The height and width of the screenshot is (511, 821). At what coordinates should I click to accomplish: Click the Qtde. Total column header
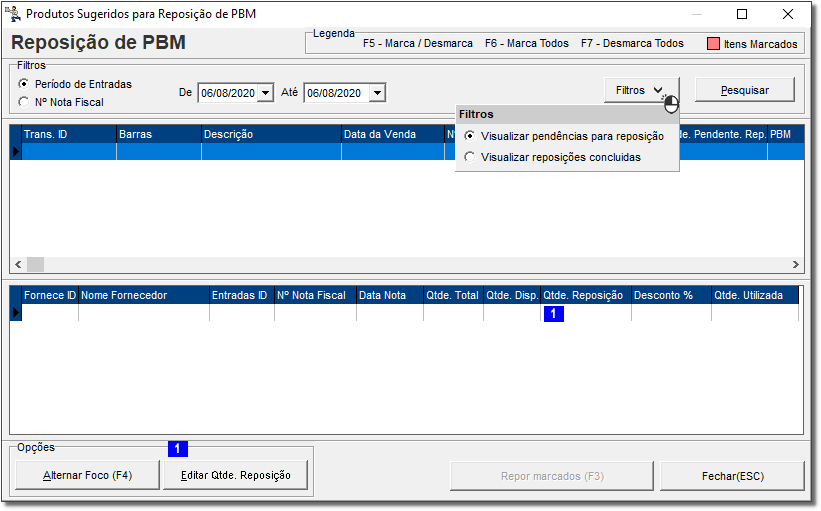click(x=453, y=295)
